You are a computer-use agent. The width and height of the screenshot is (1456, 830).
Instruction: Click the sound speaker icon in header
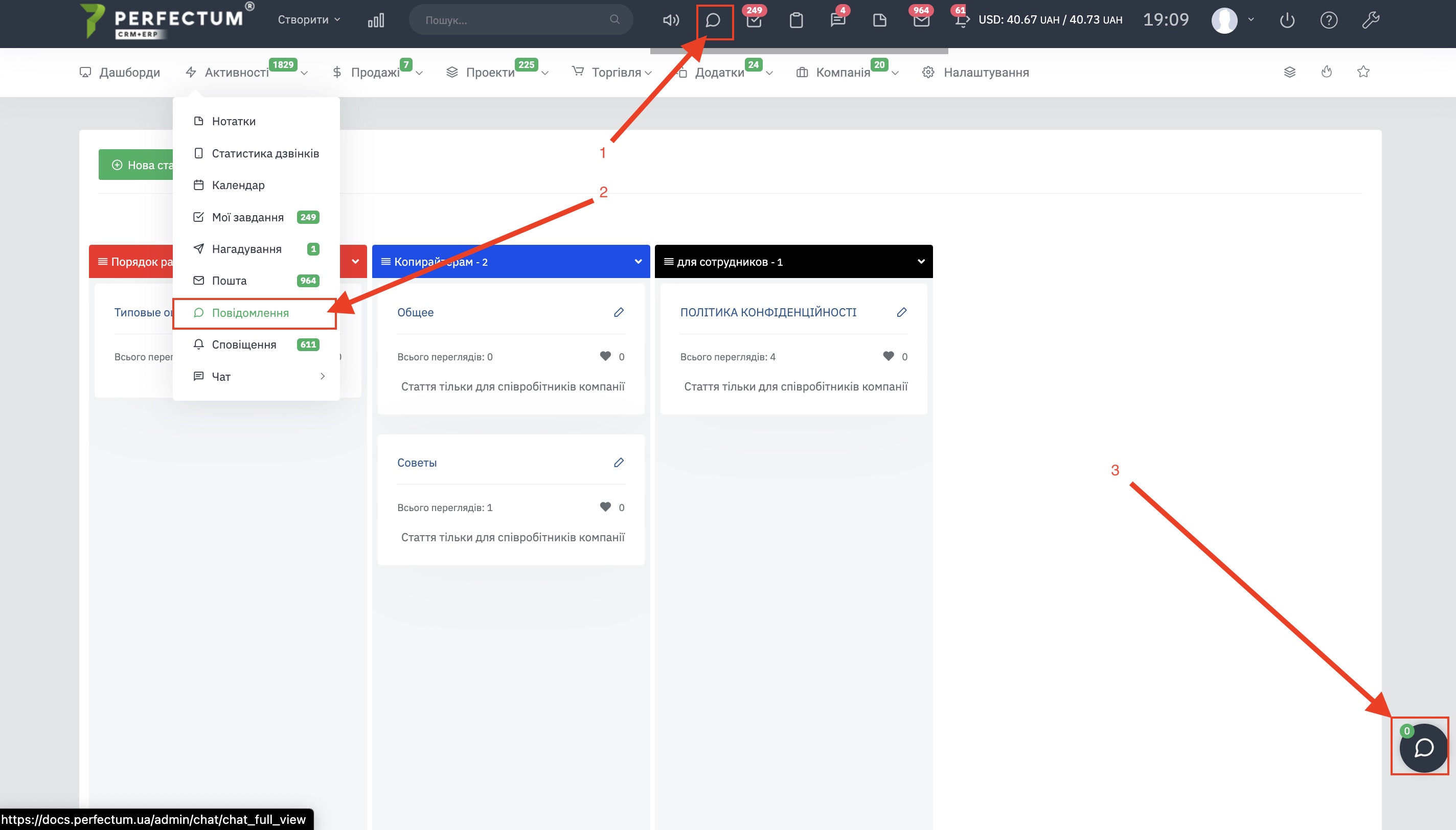point(670,20)
